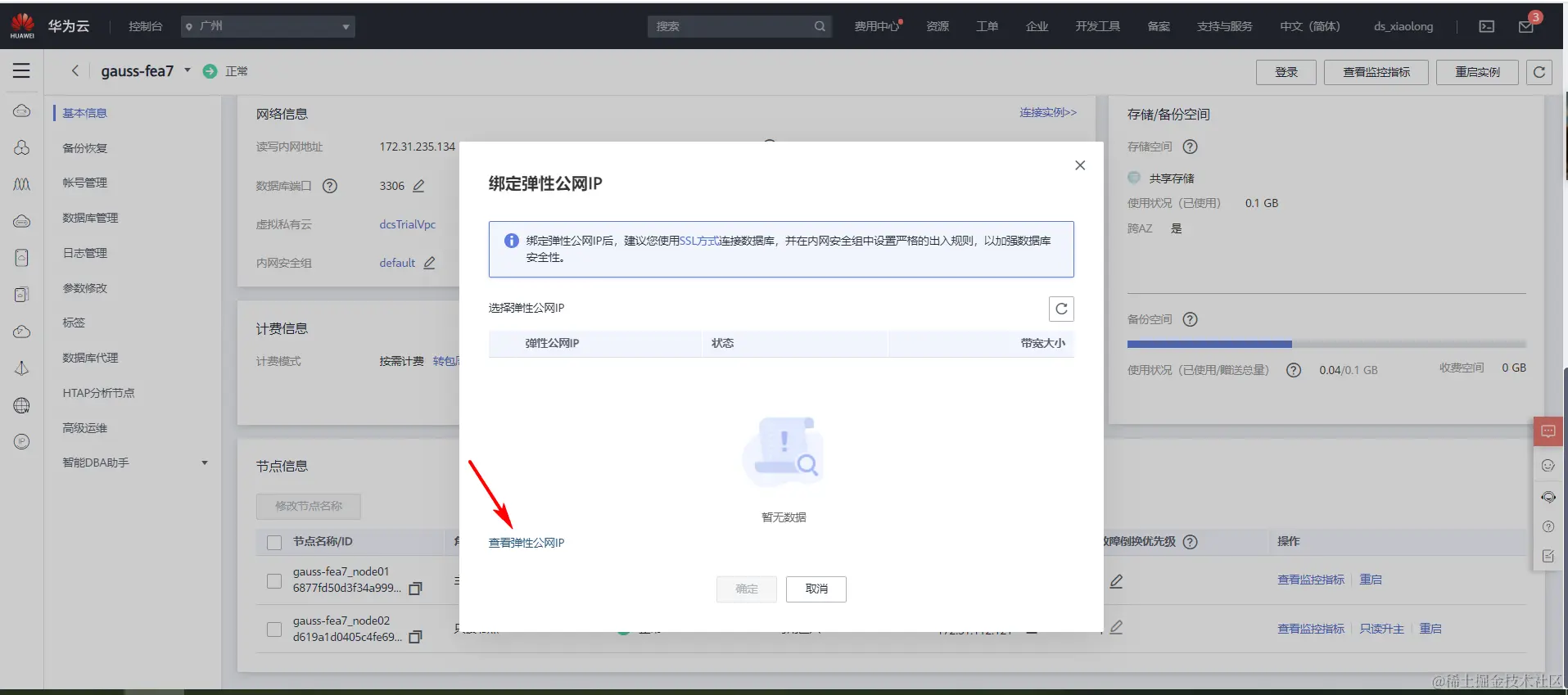Click the backup space usage progress bar
Viewport: 1568px width, 695px height.
tap(1326, 345)
